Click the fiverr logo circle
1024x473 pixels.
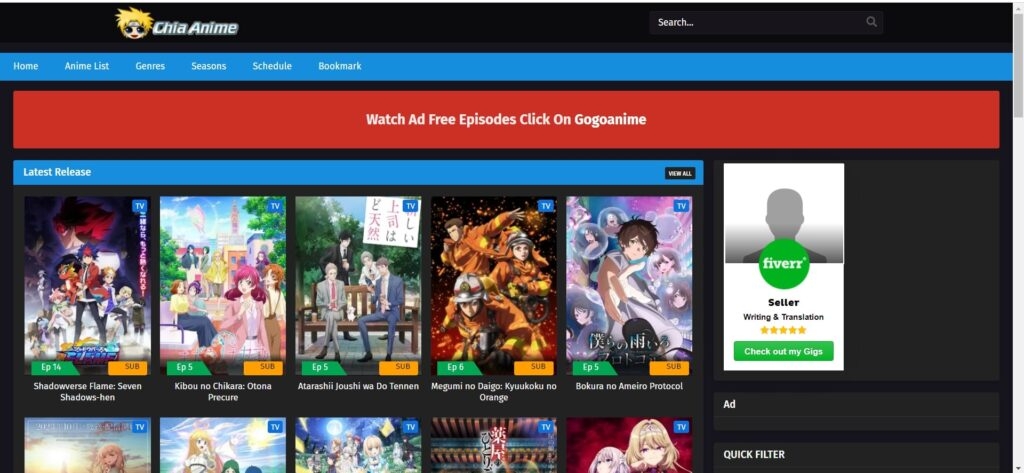(x=784, y=264)
